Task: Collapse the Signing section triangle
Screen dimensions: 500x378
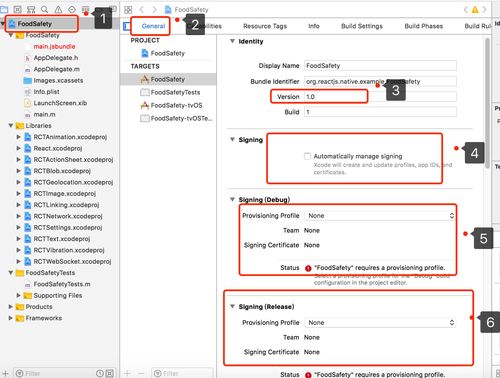Action: pyautogui.click(x=232, y=140)
